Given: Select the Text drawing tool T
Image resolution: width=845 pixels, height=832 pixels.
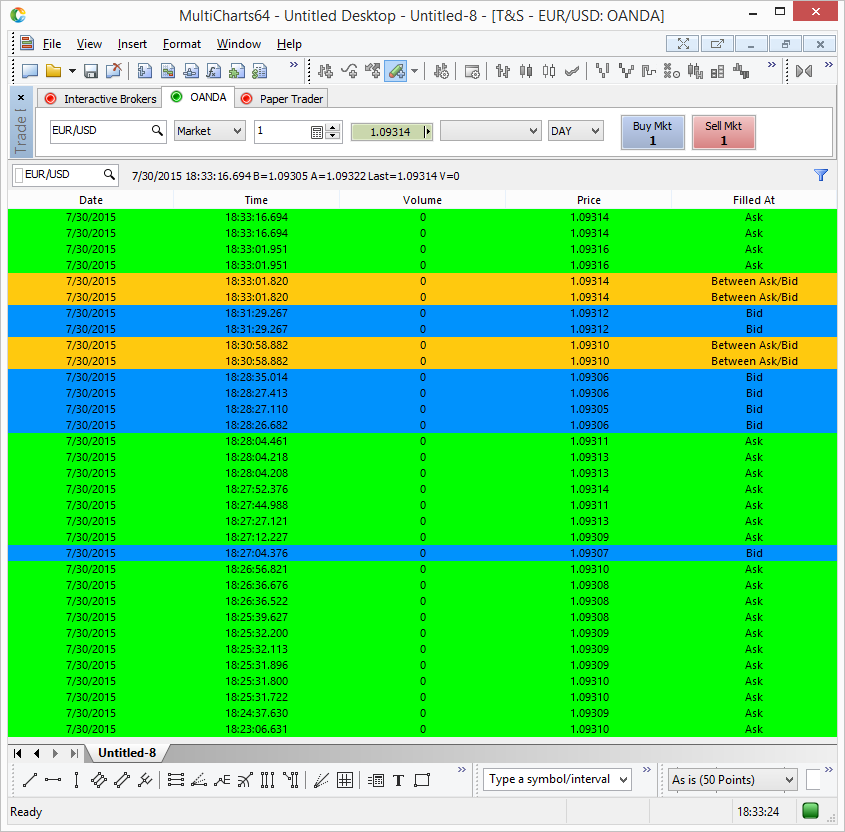Looking at the screenshot, I should (x=399, y=780).
